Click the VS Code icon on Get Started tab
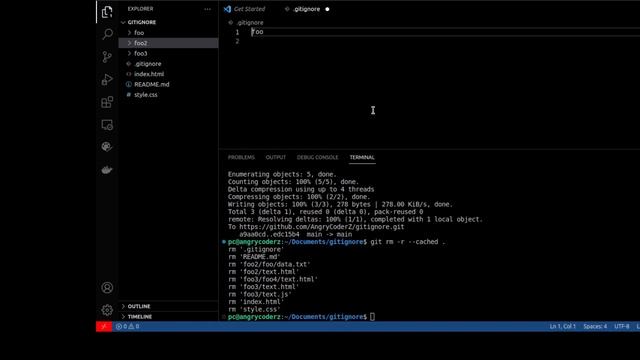Image resolution: width=640 pixels, height=360 pixels. point(227,9)
